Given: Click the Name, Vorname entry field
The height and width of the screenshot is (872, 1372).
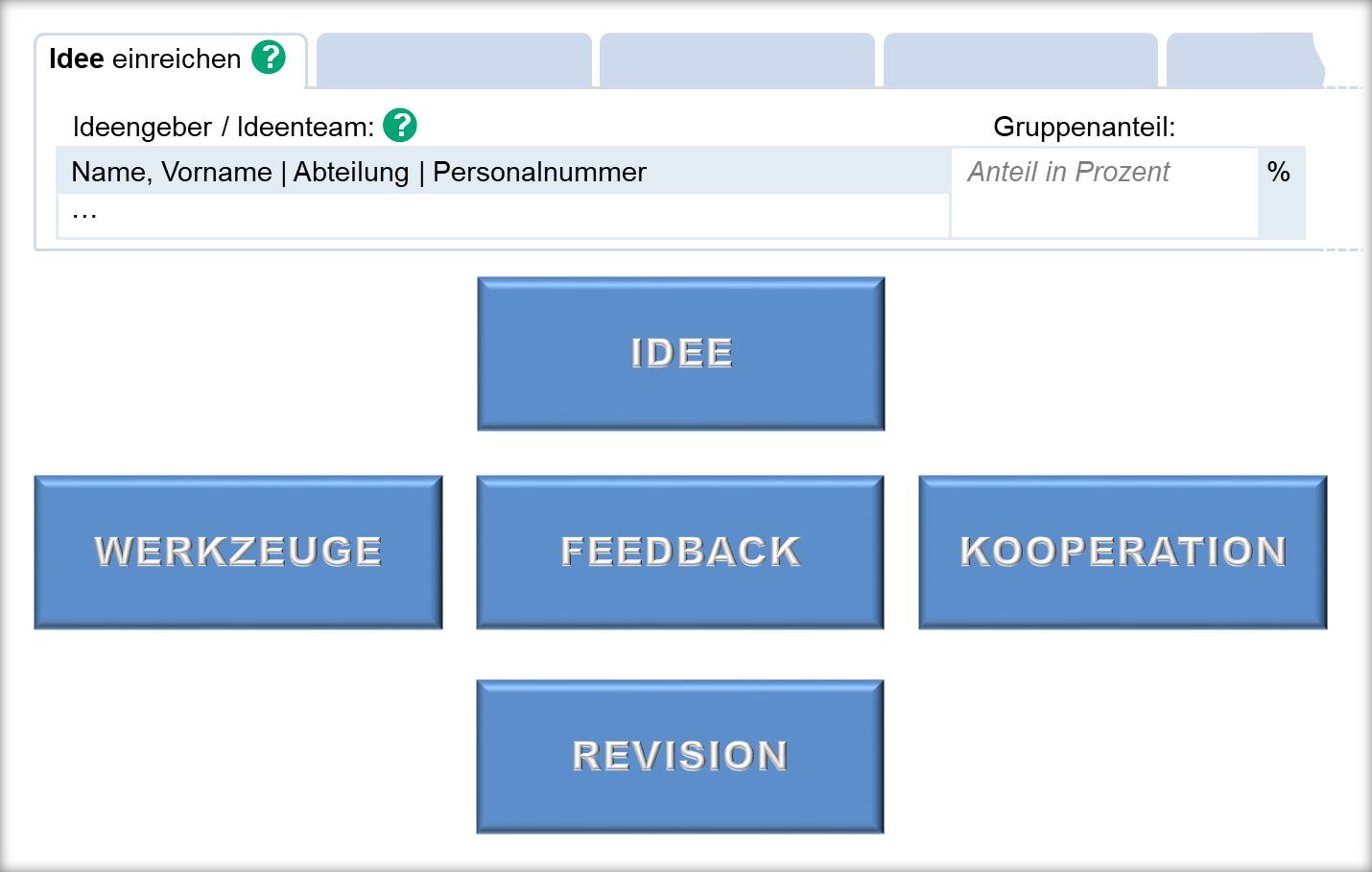Looking at the screenshot, I should pos(172,172).
